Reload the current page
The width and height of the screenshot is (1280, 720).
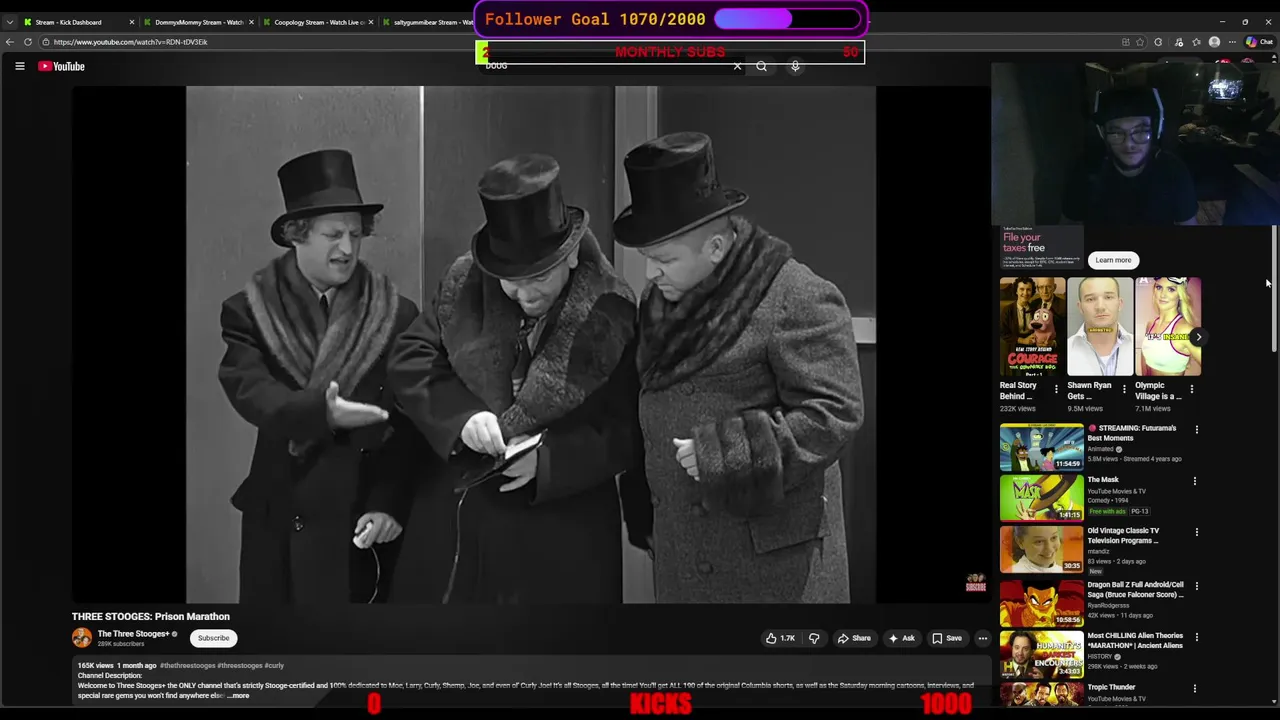coord(28,42)
